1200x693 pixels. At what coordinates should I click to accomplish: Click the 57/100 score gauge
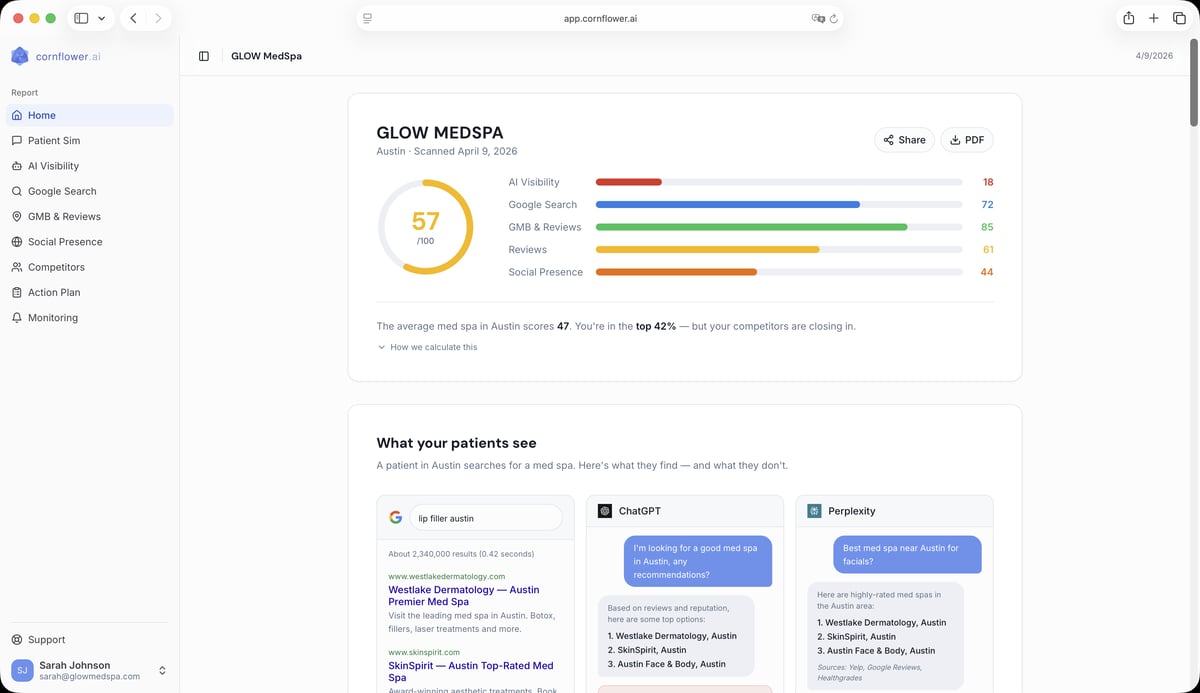(x=425, y=227)
